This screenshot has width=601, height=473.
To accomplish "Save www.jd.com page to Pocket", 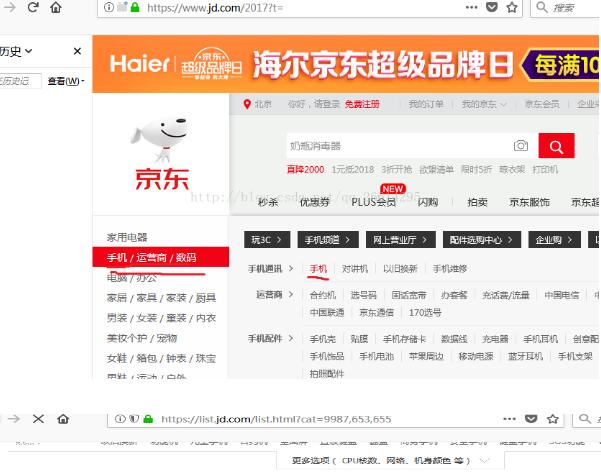I will [492, 7].
